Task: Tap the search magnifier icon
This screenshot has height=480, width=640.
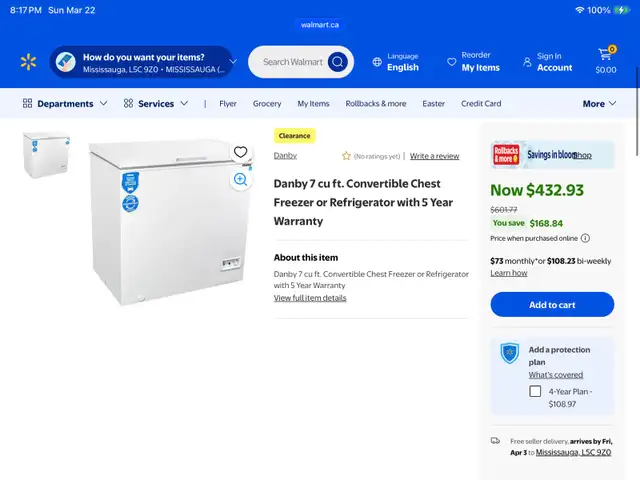Action: pyautogui.click(x=338, y=62)
